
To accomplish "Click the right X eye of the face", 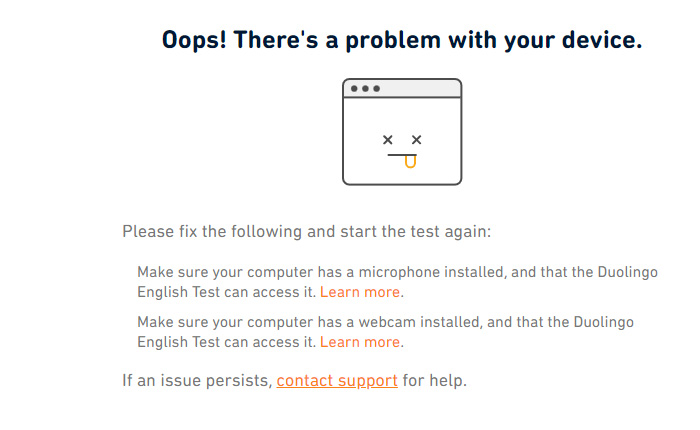I will click(x=417, y=140).
